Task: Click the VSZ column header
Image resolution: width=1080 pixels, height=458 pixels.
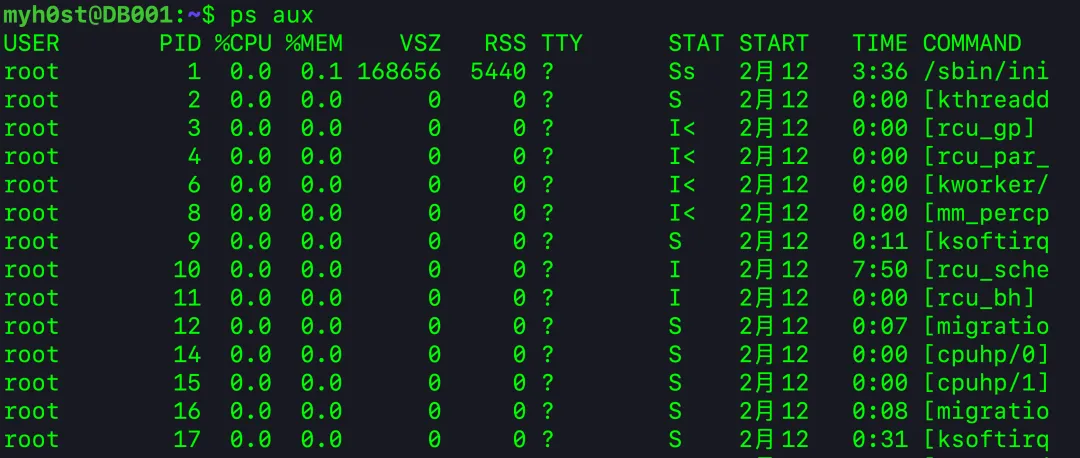Action: 420,43
